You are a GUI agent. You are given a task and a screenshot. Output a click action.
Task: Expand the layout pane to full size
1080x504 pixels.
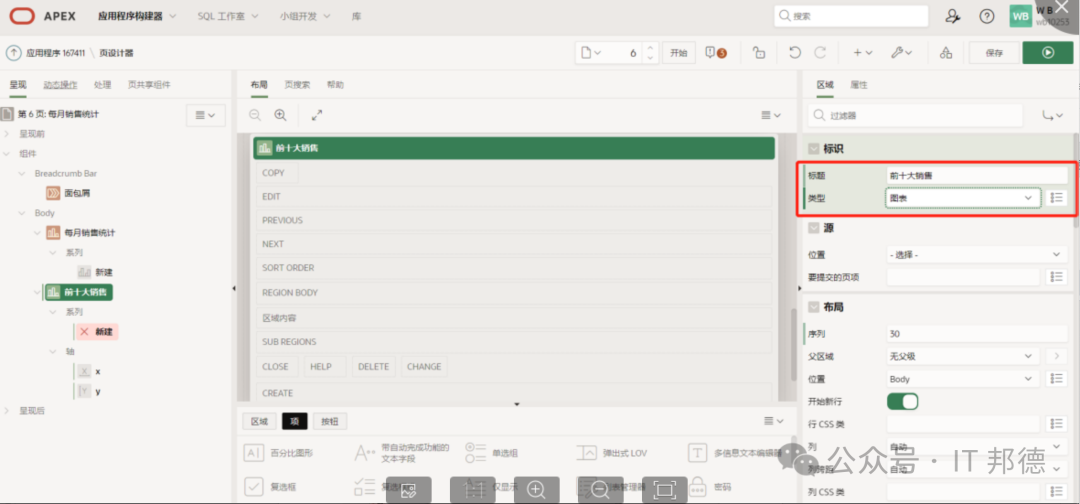317,115
